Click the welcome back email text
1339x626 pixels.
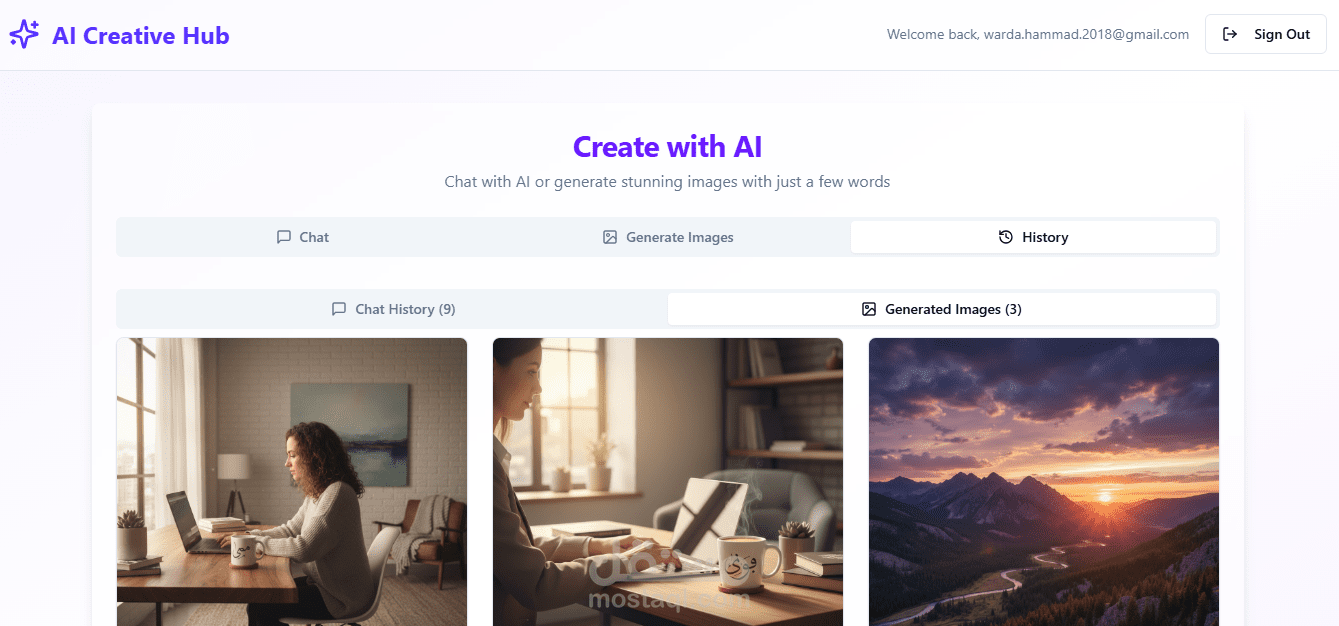(1038, 34)
